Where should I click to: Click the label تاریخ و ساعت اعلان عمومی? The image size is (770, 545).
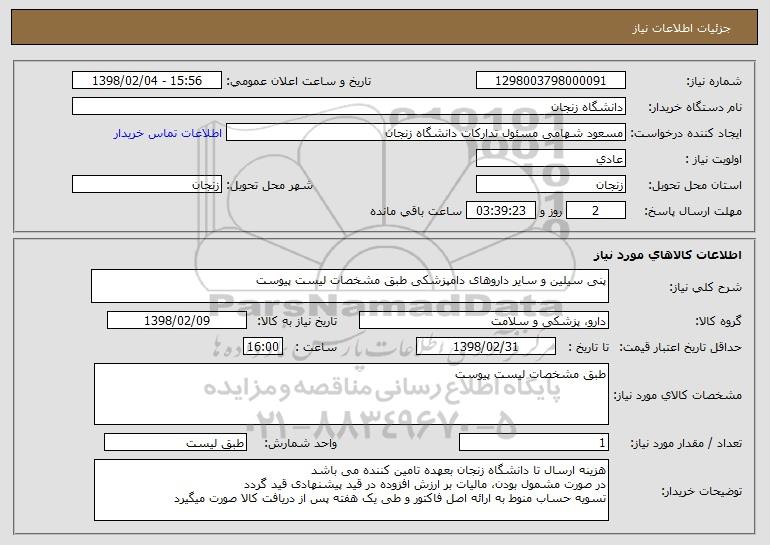299,81
